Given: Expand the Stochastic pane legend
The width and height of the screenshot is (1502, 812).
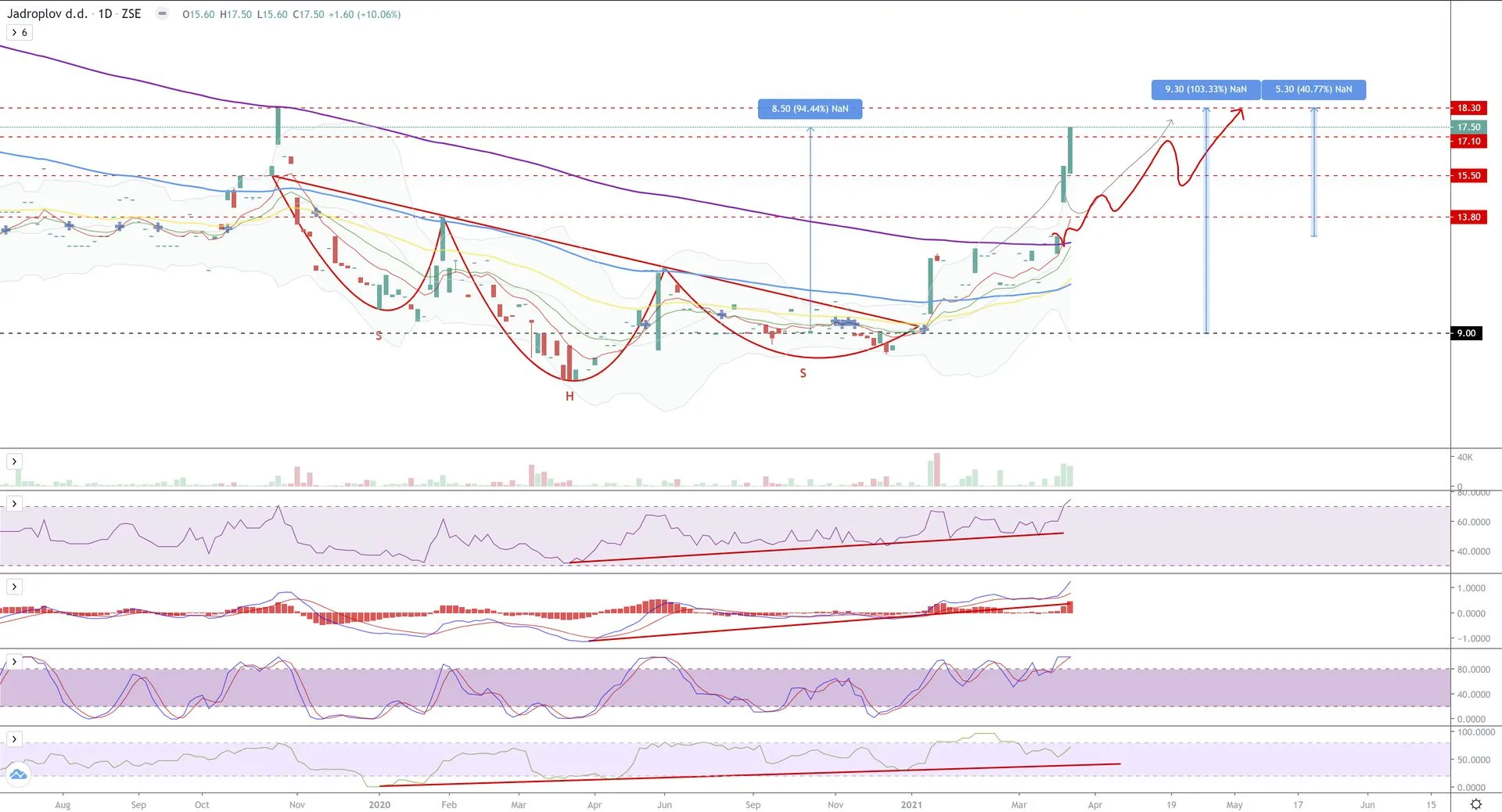Looking at the screenshot, I should coord(14,662).
